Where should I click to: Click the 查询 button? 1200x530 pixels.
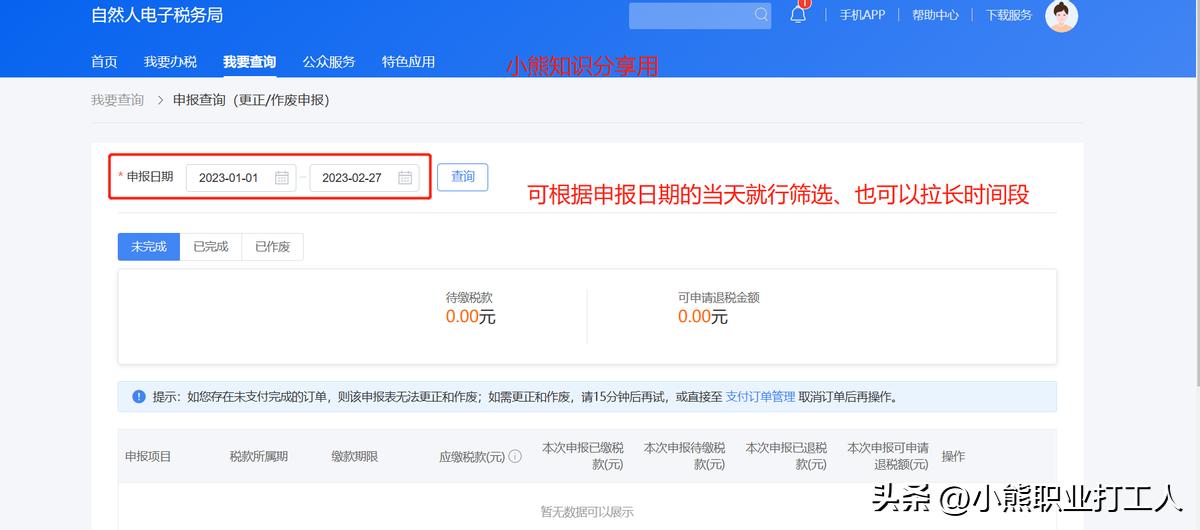(x=462, y=177)
